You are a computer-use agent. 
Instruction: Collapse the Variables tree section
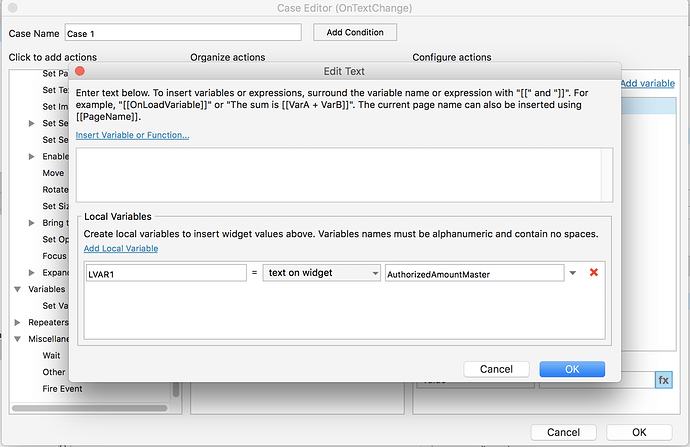pos(18,289)
